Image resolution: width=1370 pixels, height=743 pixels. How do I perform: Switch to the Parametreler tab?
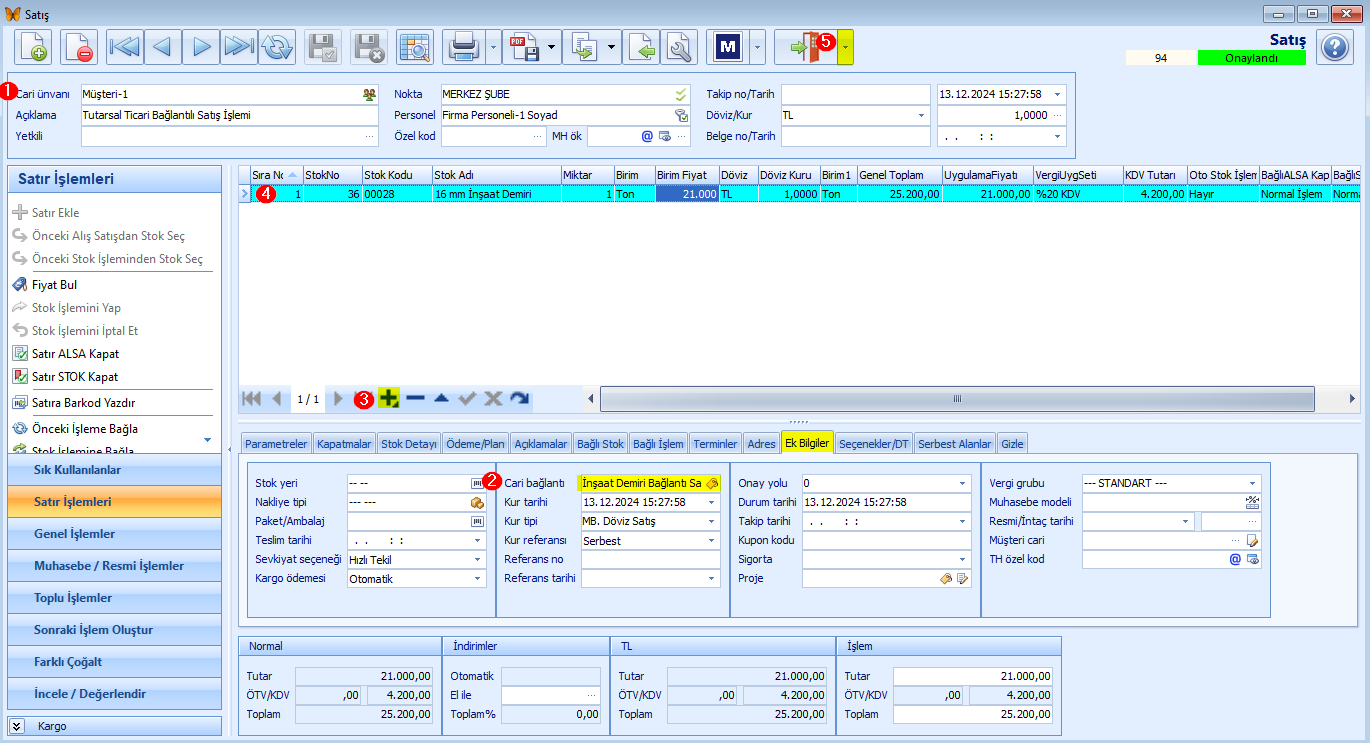276,443
